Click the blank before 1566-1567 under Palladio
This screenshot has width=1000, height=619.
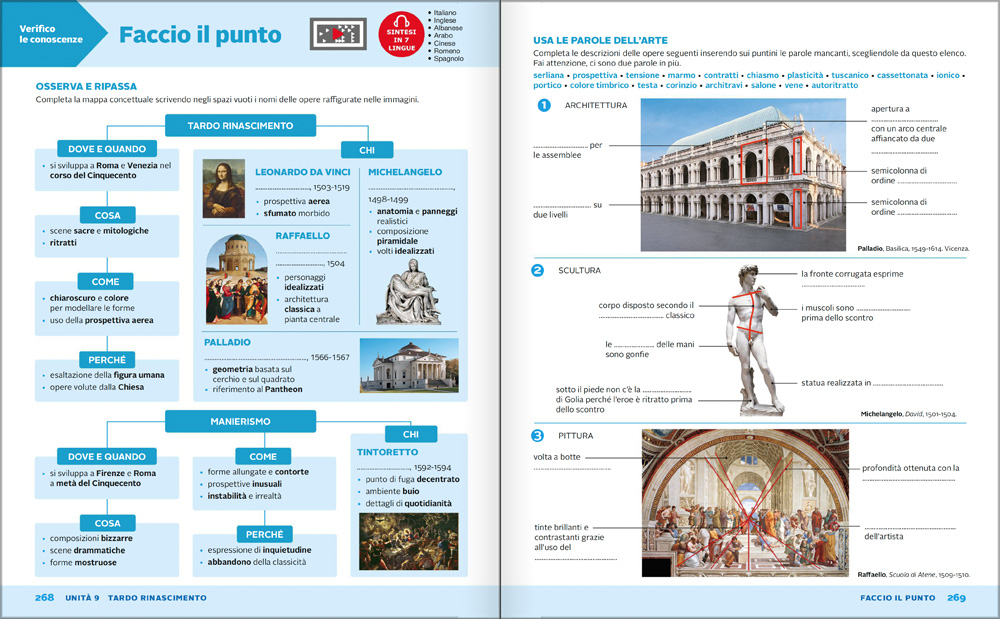coord(256,358)
